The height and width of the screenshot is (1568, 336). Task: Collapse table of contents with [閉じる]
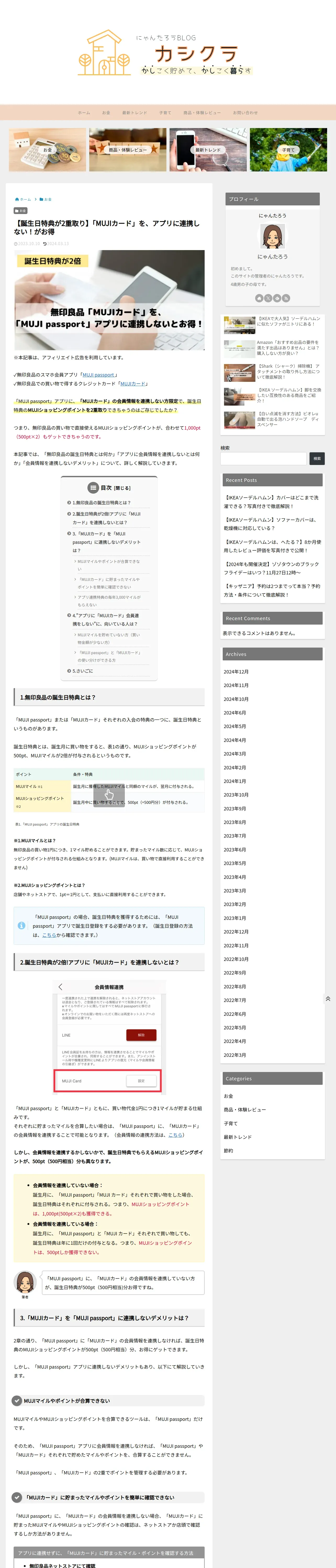122,488
